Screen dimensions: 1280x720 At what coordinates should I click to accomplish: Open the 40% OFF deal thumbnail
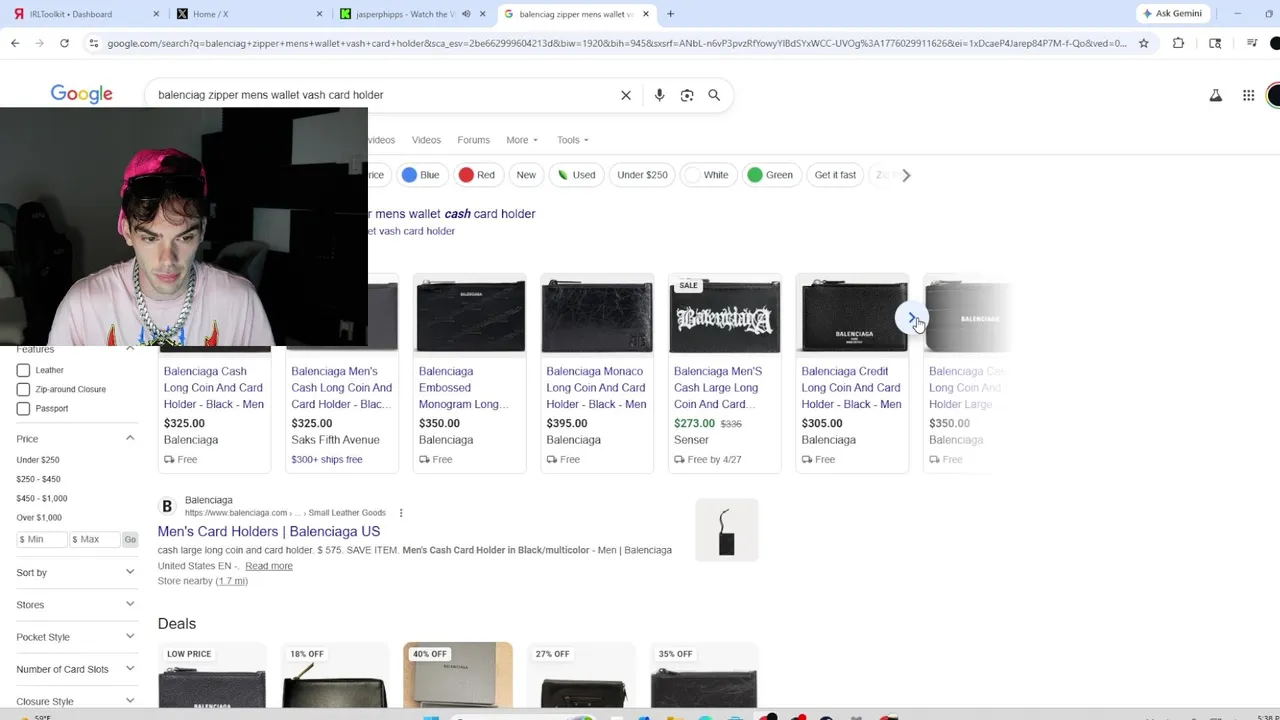click(x=458, y=675)
